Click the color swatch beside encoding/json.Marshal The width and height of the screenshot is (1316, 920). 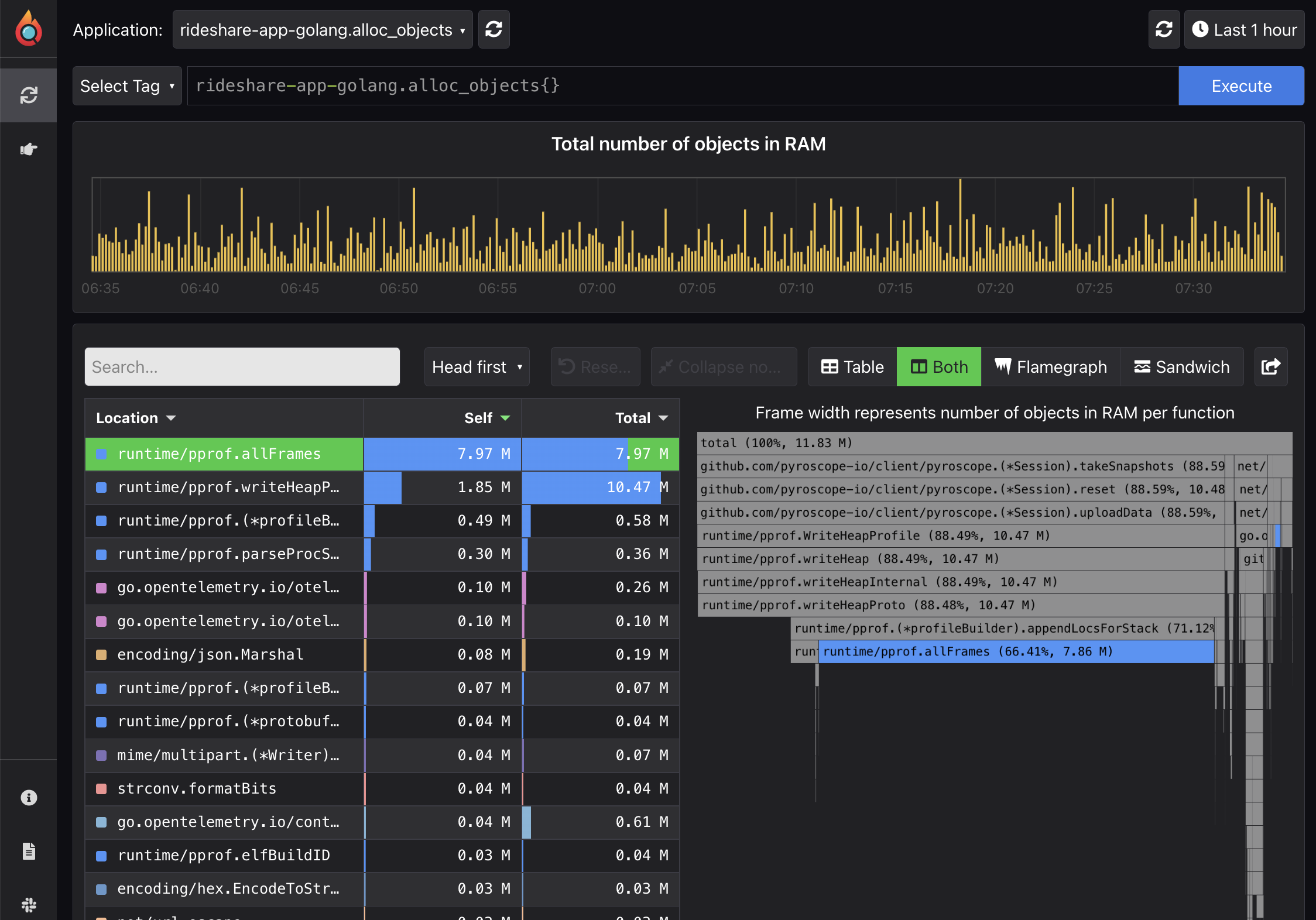[x=101, y=654]
